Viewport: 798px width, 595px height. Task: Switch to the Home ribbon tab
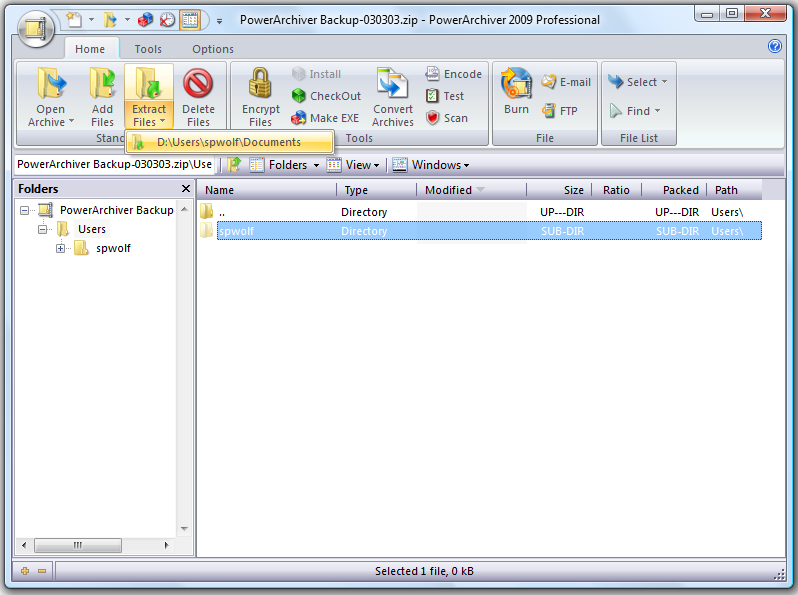click(x=90, y=49)
